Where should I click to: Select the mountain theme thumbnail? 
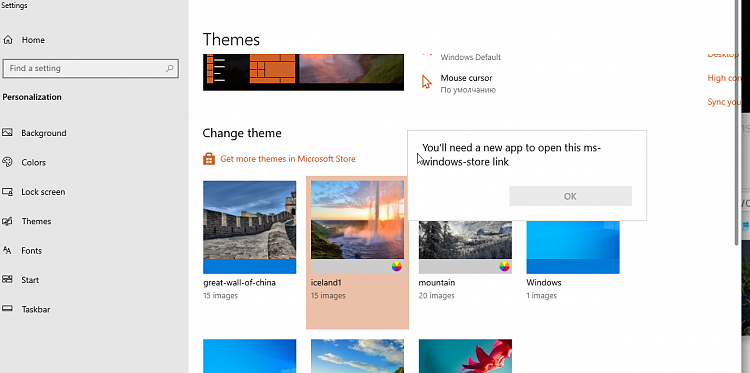coord(465,247)
